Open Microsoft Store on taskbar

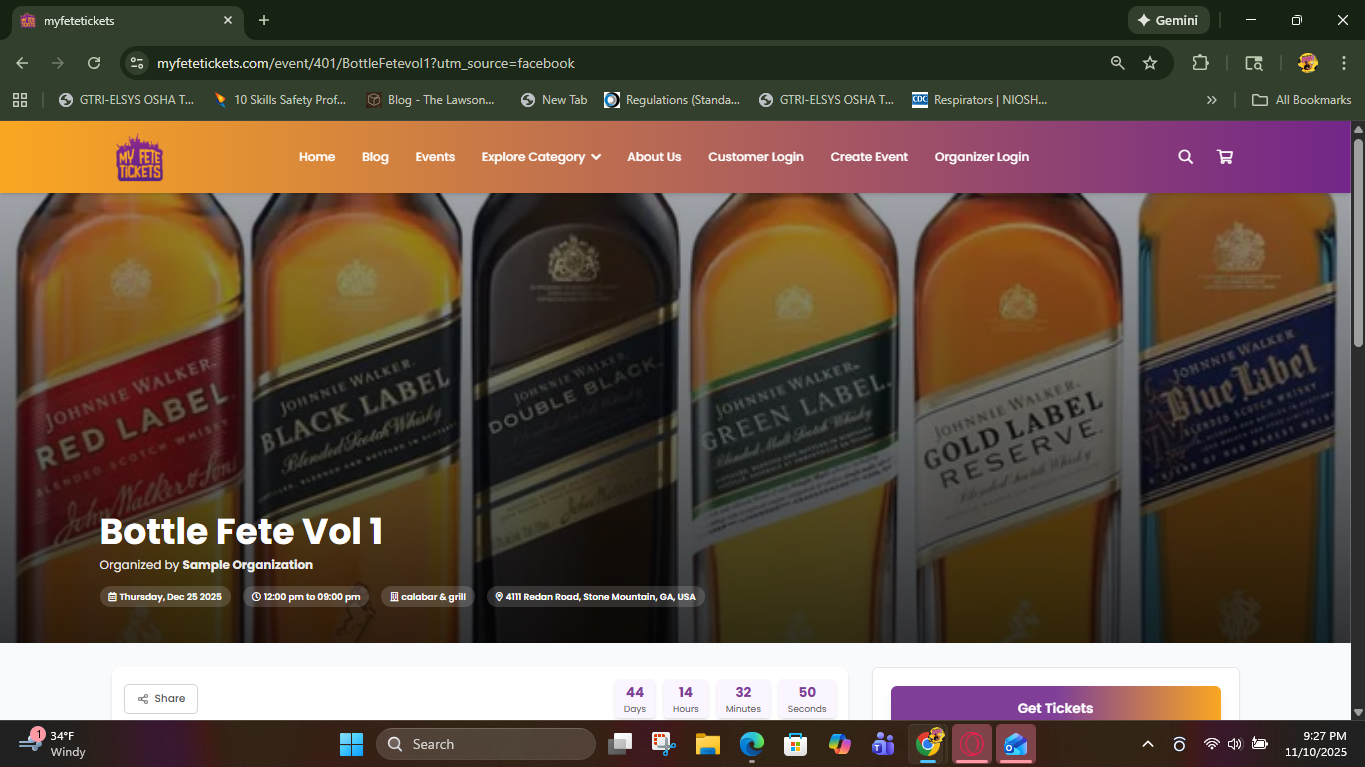[x=795, y=744]
